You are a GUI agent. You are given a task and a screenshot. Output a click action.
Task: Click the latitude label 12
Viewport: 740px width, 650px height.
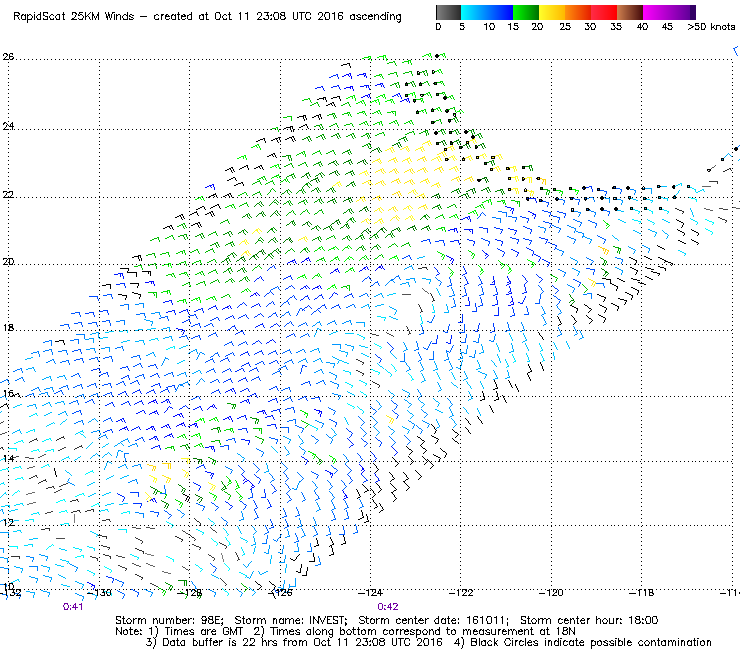(x=8, y=522)
